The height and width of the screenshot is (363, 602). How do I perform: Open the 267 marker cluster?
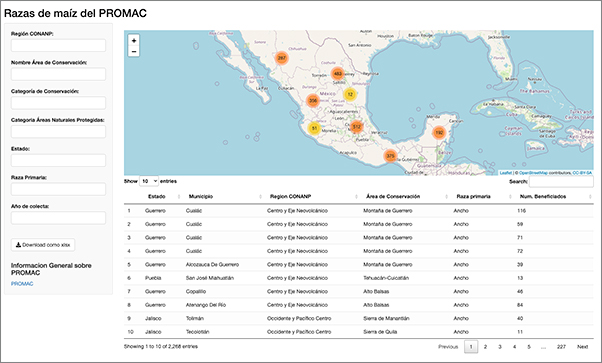(282, 58)
